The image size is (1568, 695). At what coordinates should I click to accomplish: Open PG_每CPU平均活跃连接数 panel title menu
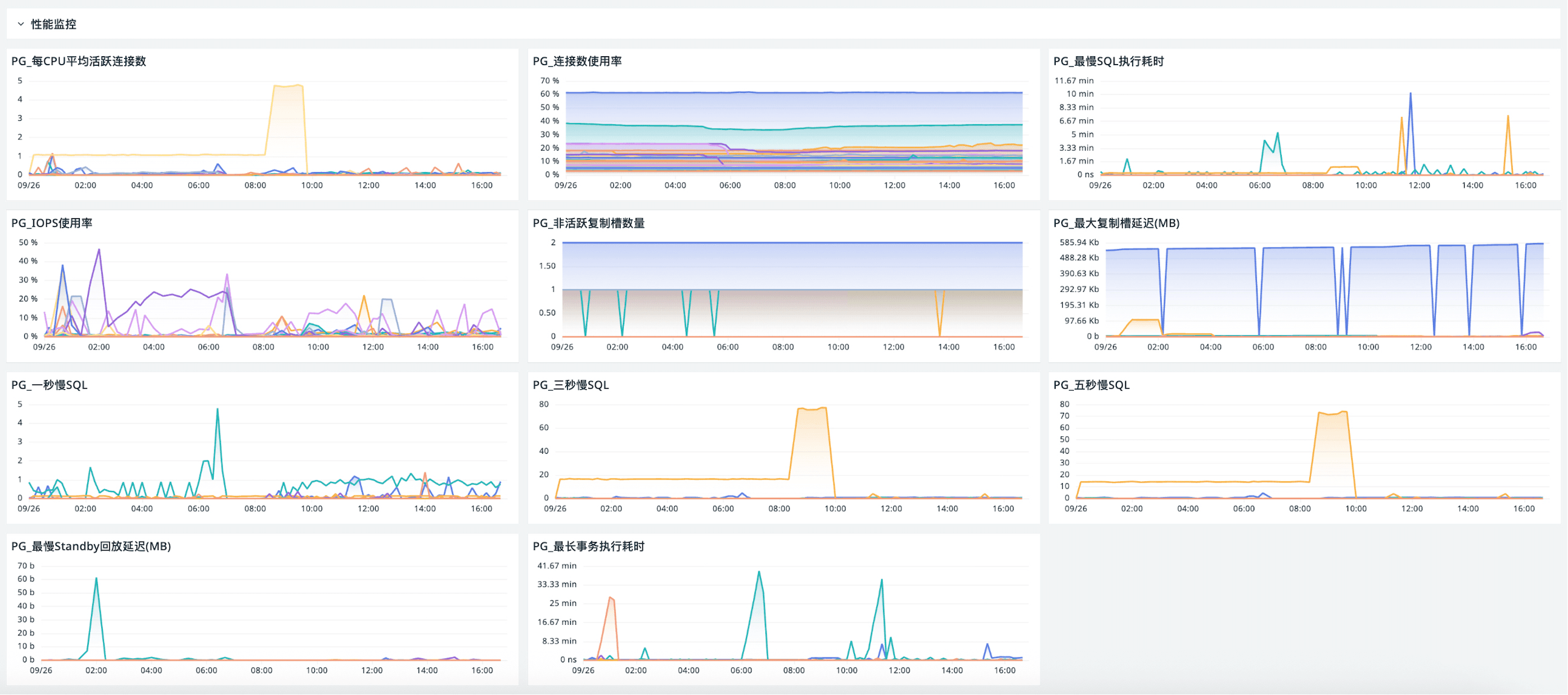pos(79,61)
